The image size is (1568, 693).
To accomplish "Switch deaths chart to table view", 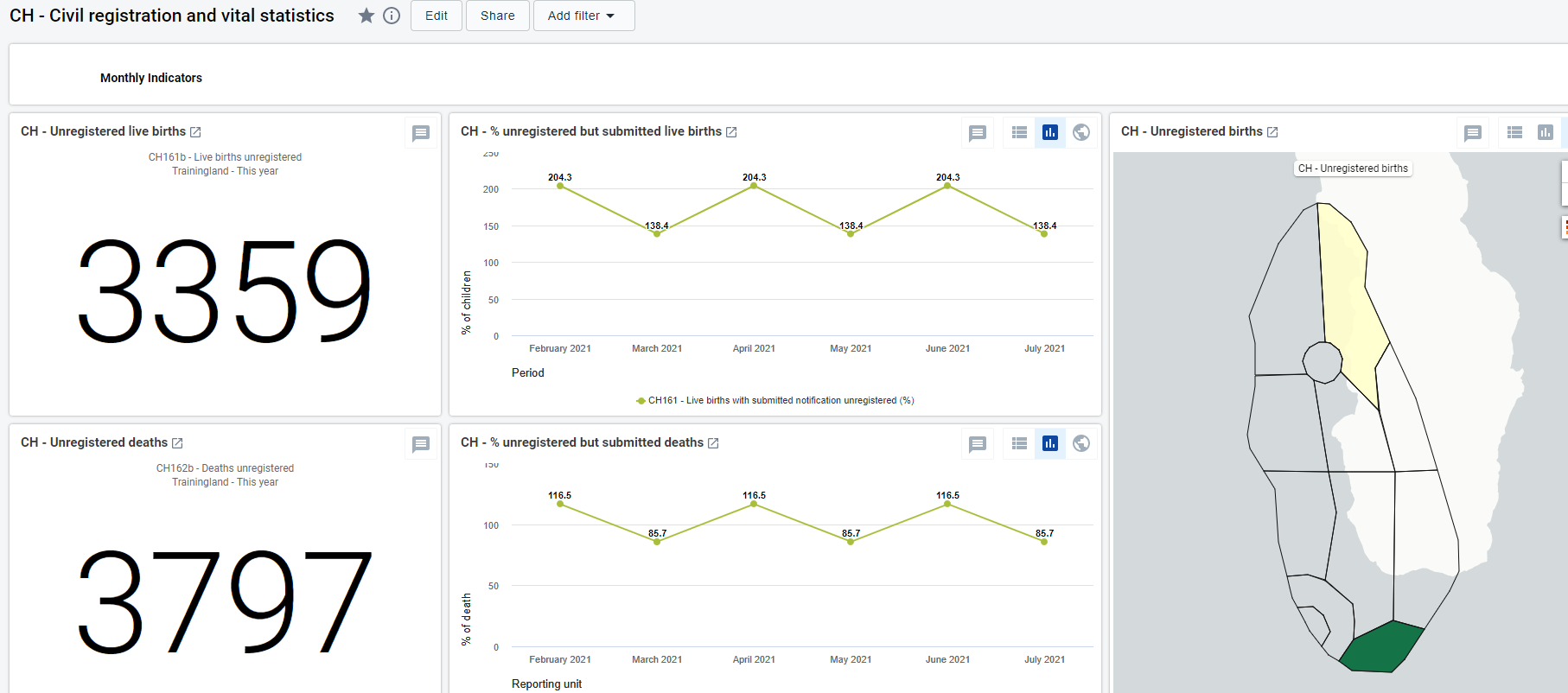I will point(1020,443).
